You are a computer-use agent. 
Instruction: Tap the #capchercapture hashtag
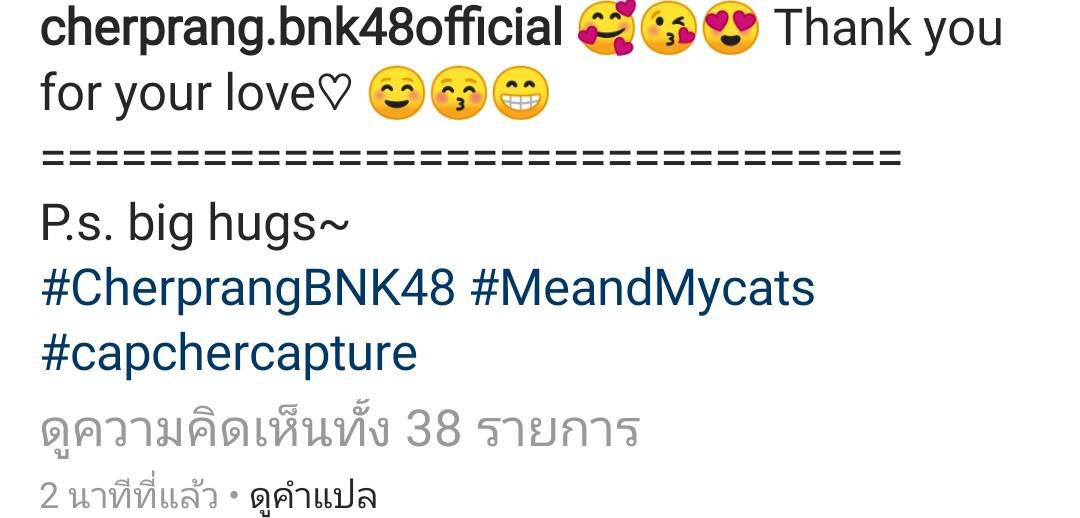point(229,354)
